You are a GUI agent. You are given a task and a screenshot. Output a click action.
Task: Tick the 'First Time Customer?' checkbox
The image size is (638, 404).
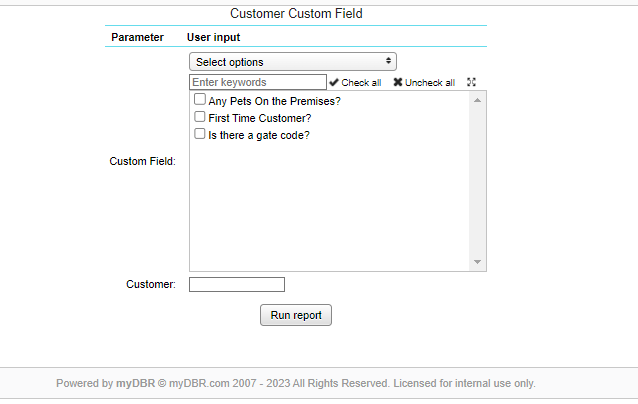[x=200, y=117]
